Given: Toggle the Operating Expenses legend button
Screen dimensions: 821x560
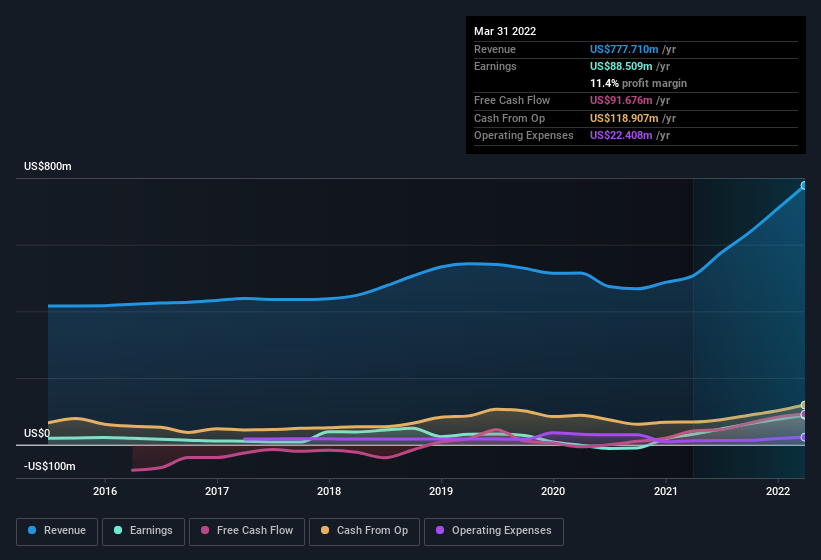Looking at the screenshot, I should tap(494, 531).
